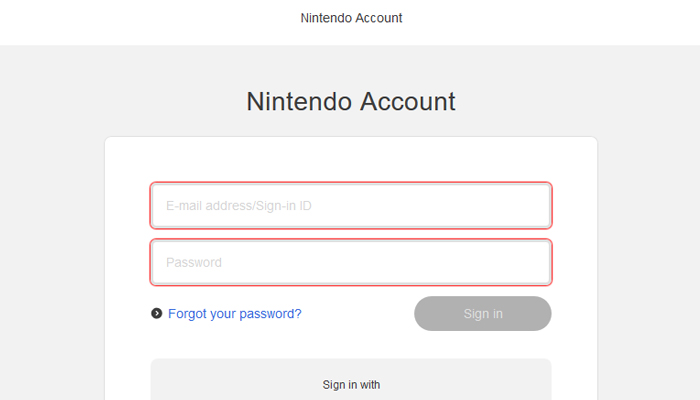Follow the blue password recovery link
700x400 pixels.
234,314
